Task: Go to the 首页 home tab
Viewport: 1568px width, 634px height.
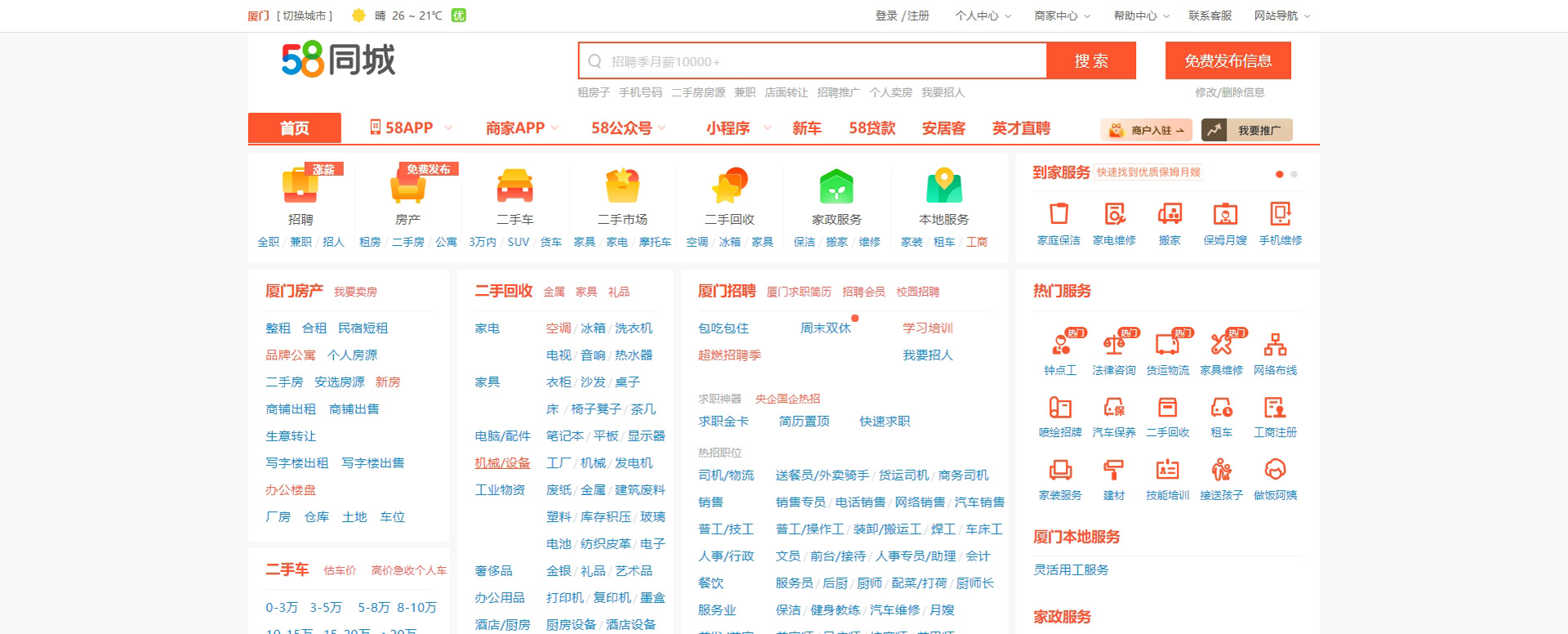Action: coord(295,128)
